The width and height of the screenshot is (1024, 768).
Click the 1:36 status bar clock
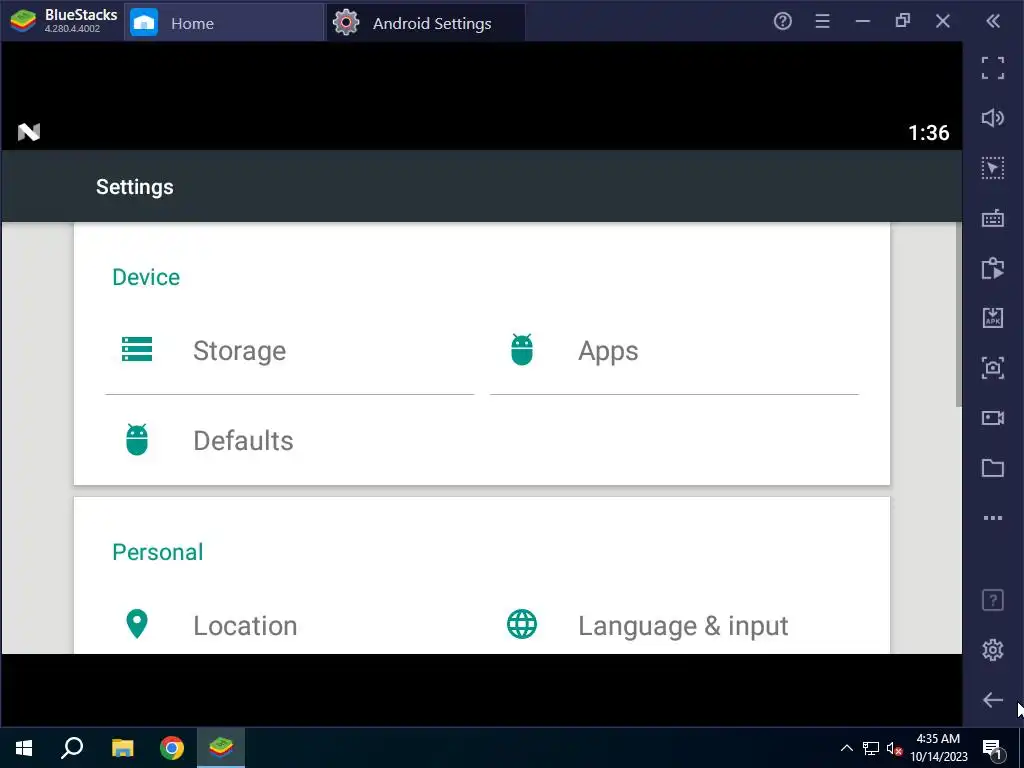[x=929, y=133]
